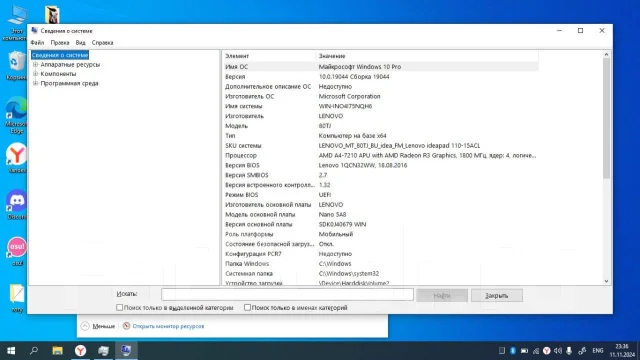Select the 'Изготовитель ОС' row
The width and height of the screenshot is (640, 360).
380,96
